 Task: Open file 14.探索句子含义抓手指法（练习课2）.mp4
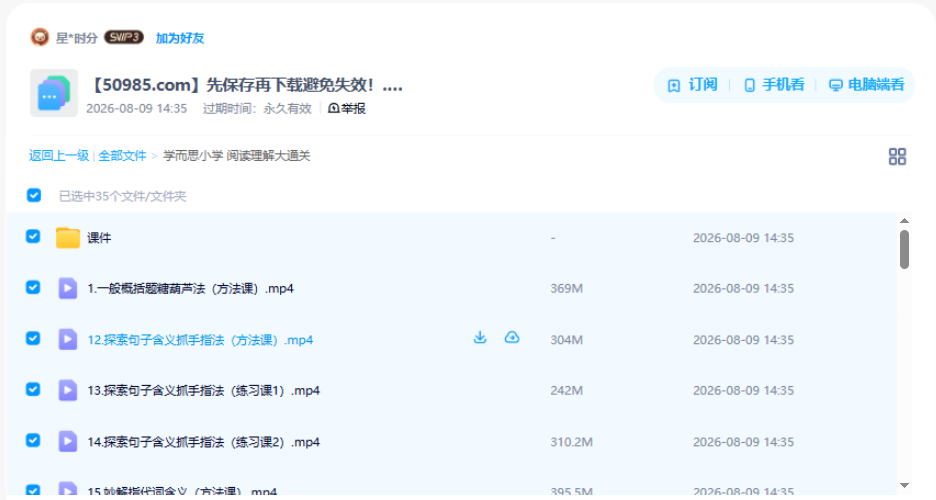pyautogui.click(x=204, y=442)
